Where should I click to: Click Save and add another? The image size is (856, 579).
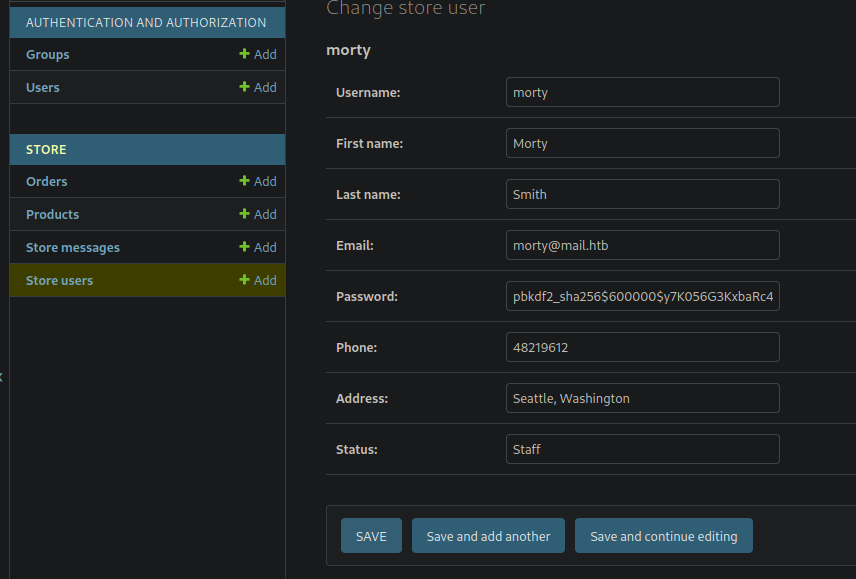(488, 536)
